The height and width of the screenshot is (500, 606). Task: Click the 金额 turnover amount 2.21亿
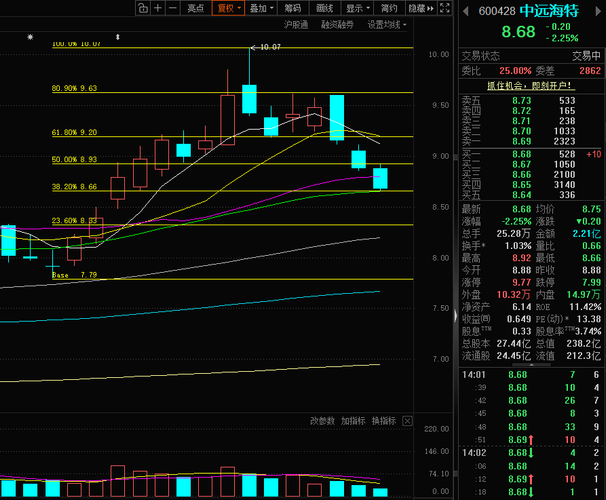(587, 234)
